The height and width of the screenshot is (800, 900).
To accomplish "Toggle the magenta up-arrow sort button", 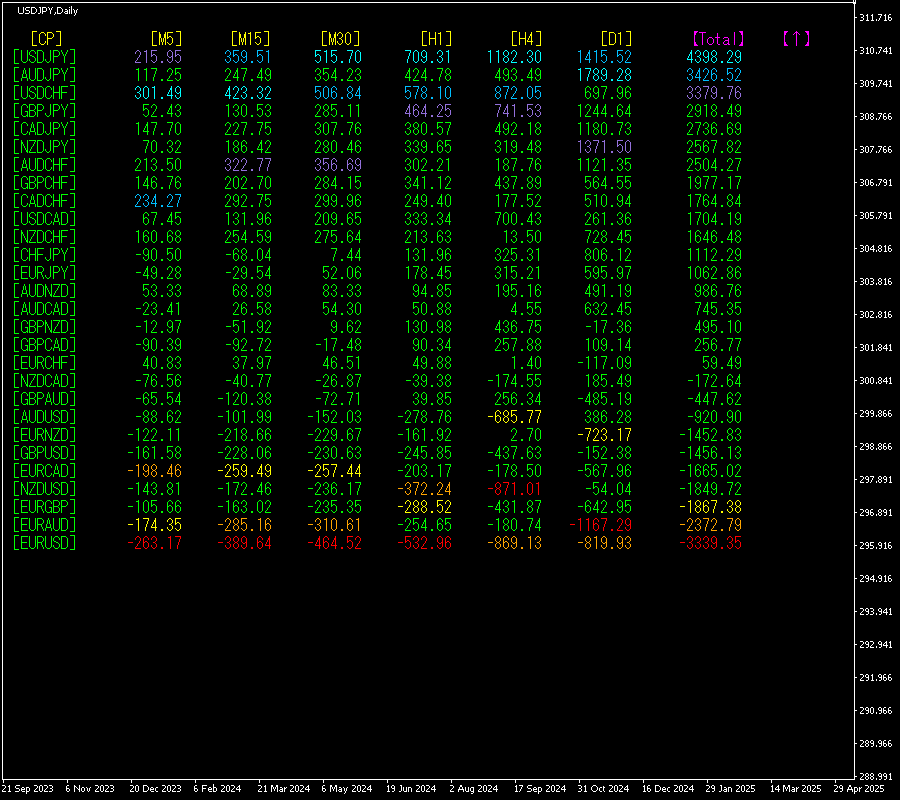I will tap(796, 39).
